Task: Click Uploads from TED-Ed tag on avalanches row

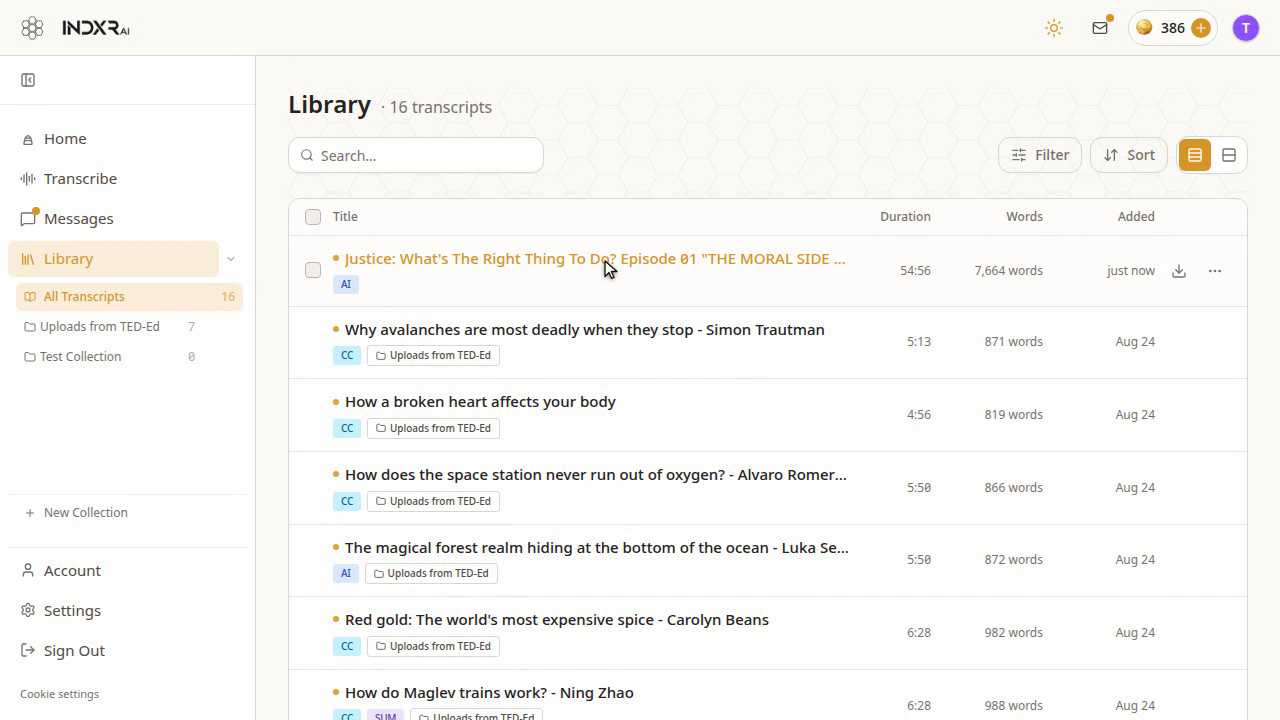Action: click(x=433, y=355)
